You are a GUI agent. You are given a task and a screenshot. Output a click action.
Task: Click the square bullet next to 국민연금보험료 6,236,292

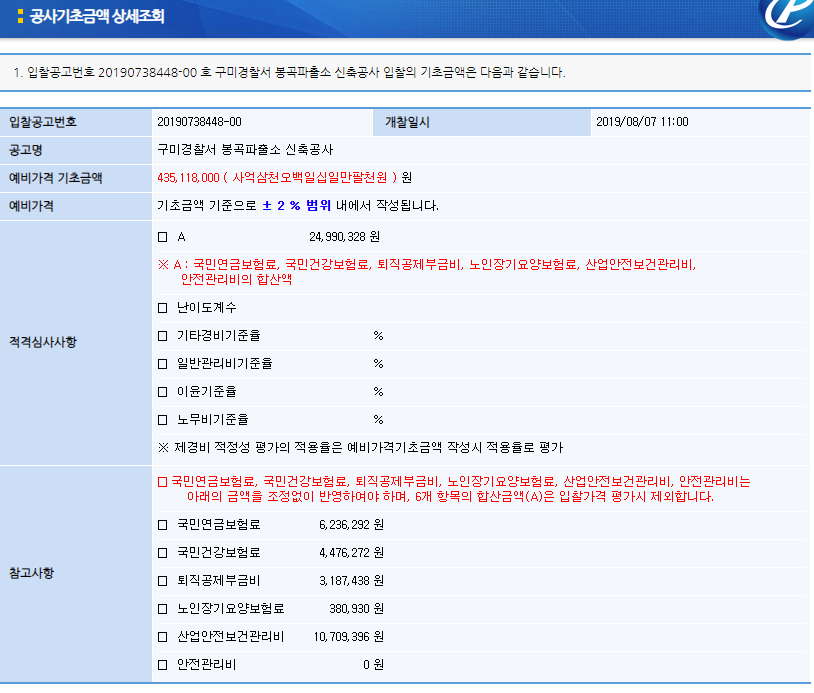click(162, 525)
